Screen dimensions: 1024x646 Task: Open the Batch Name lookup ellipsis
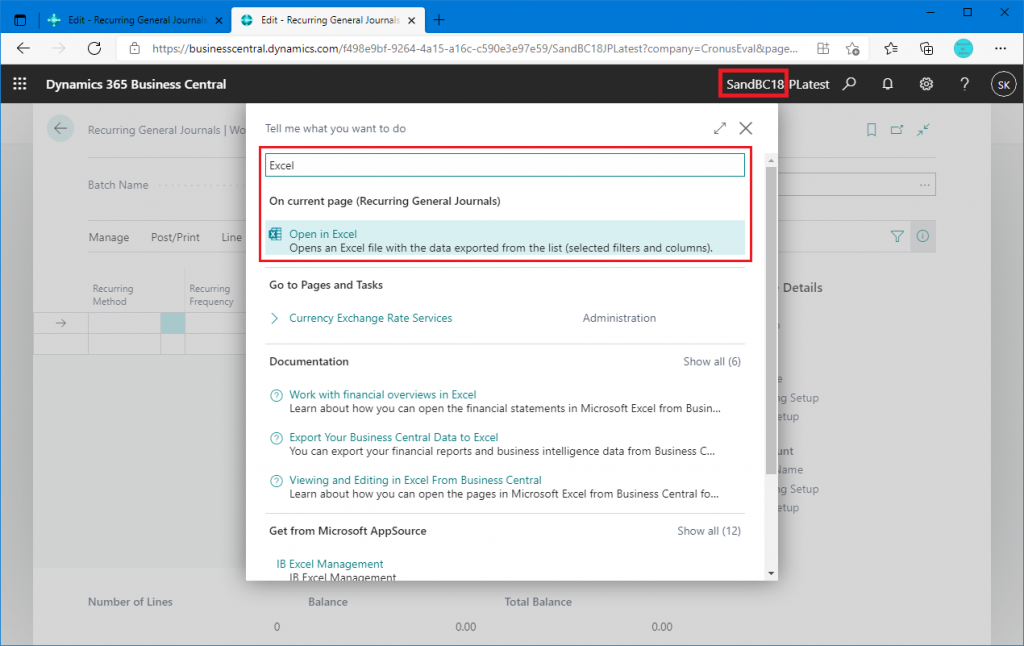point(925,185)
